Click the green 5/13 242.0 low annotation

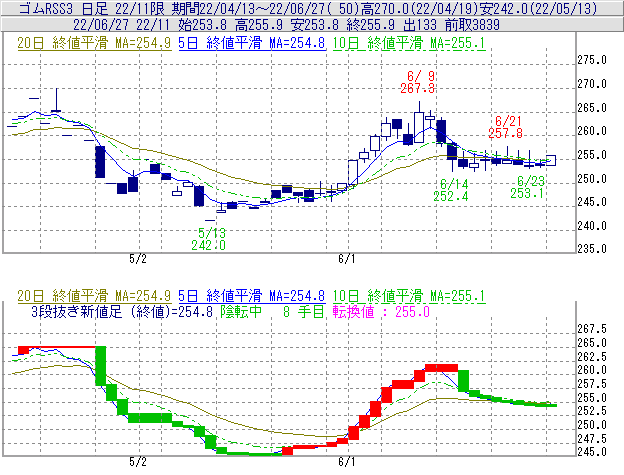click(209, 239)
